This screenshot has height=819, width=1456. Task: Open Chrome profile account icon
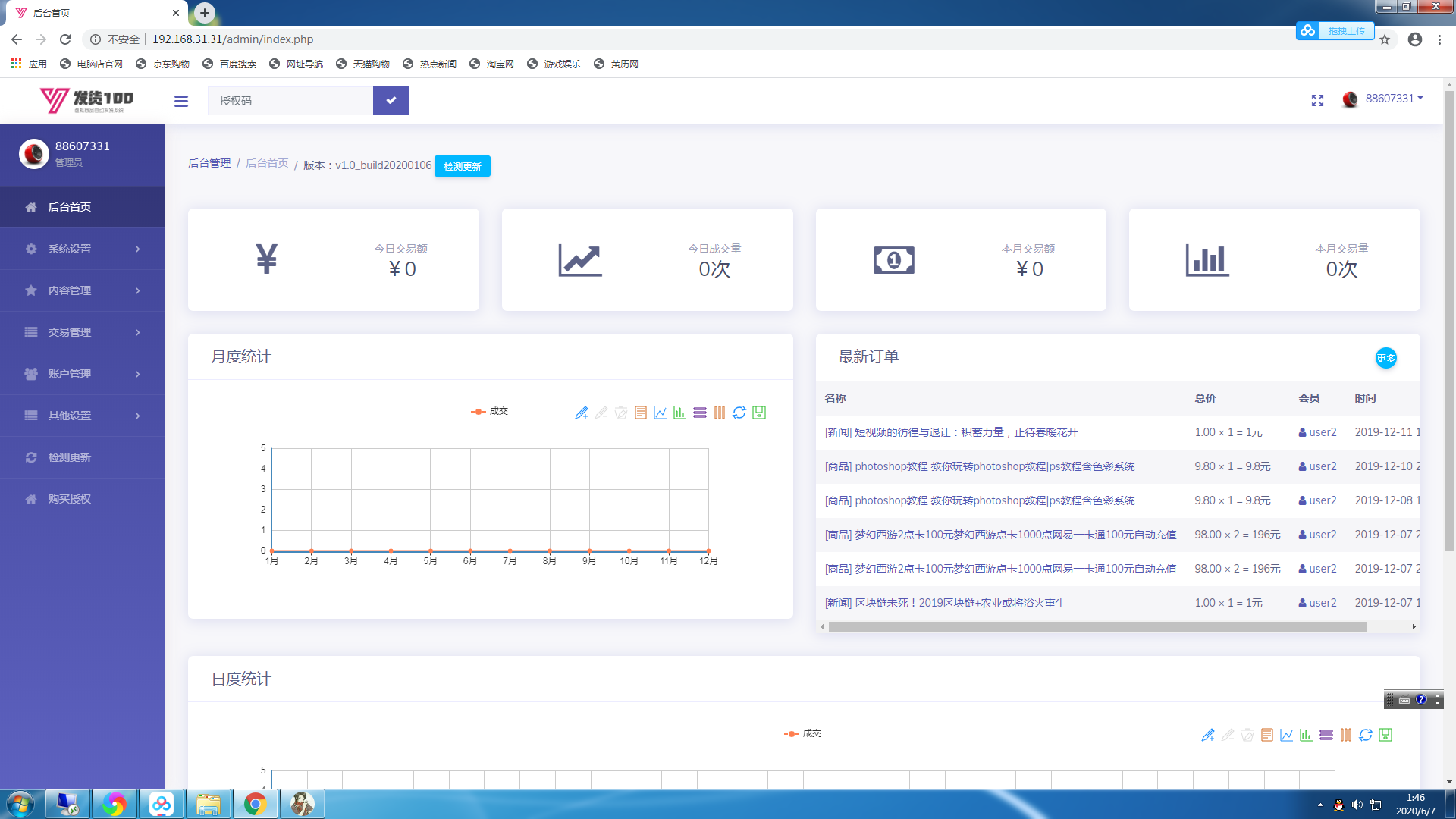[1414, 39]
